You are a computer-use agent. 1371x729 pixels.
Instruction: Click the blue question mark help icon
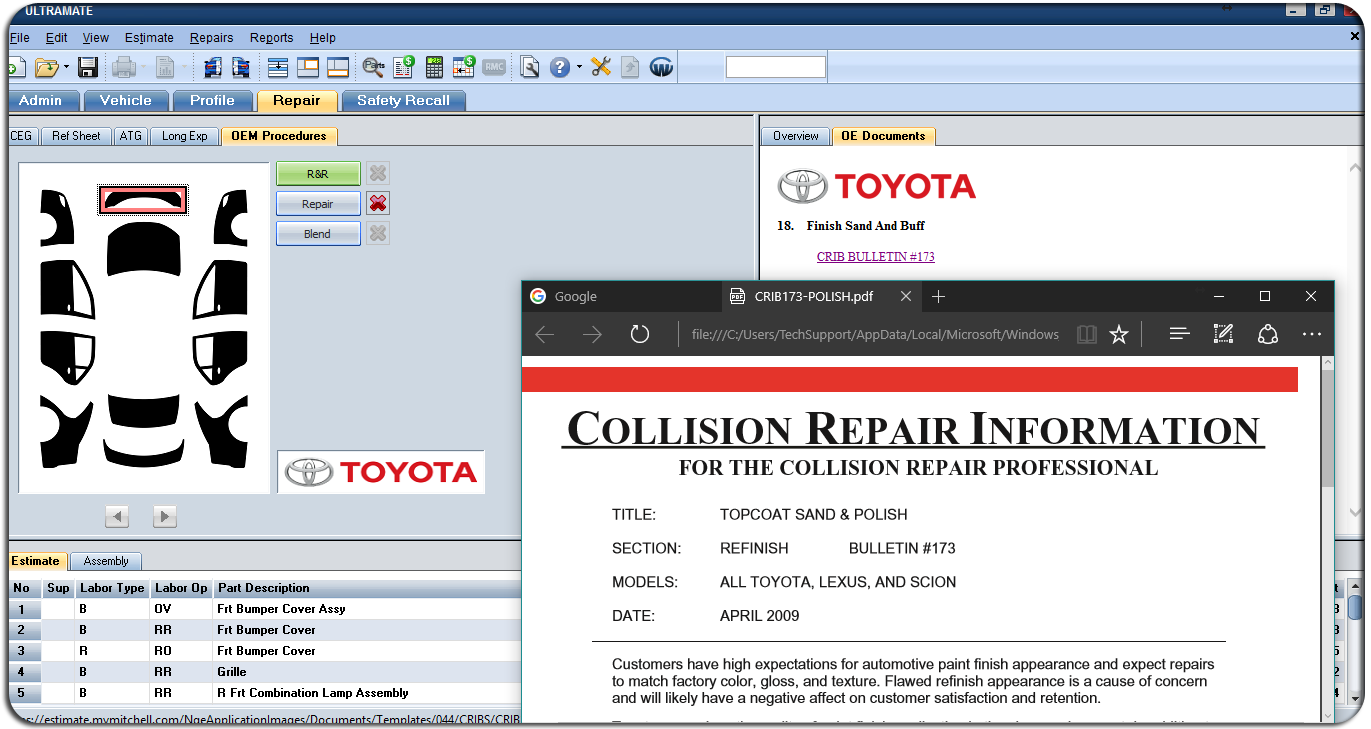coord(560,68)
